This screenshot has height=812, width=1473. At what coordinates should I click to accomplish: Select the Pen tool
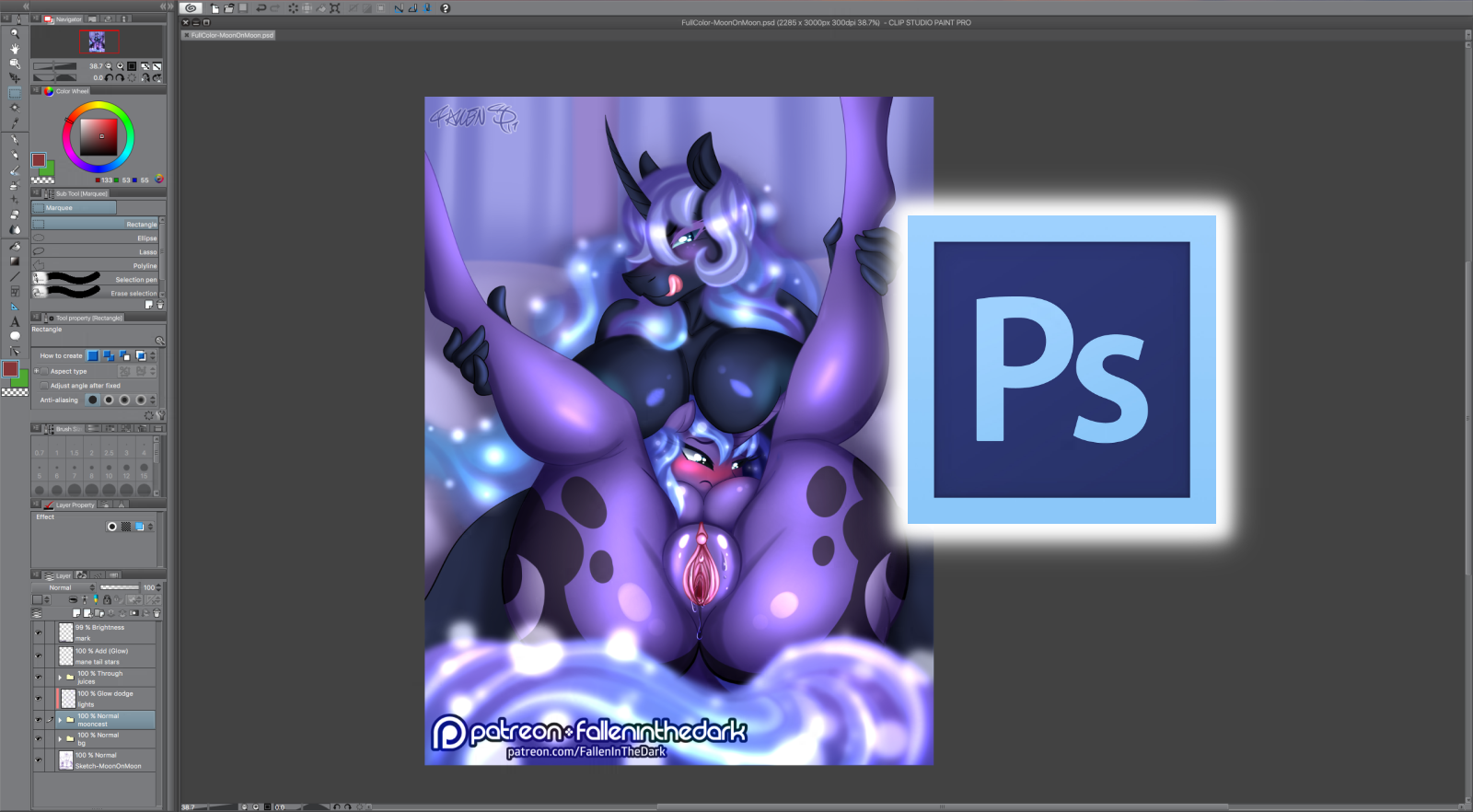pos(15,140)
